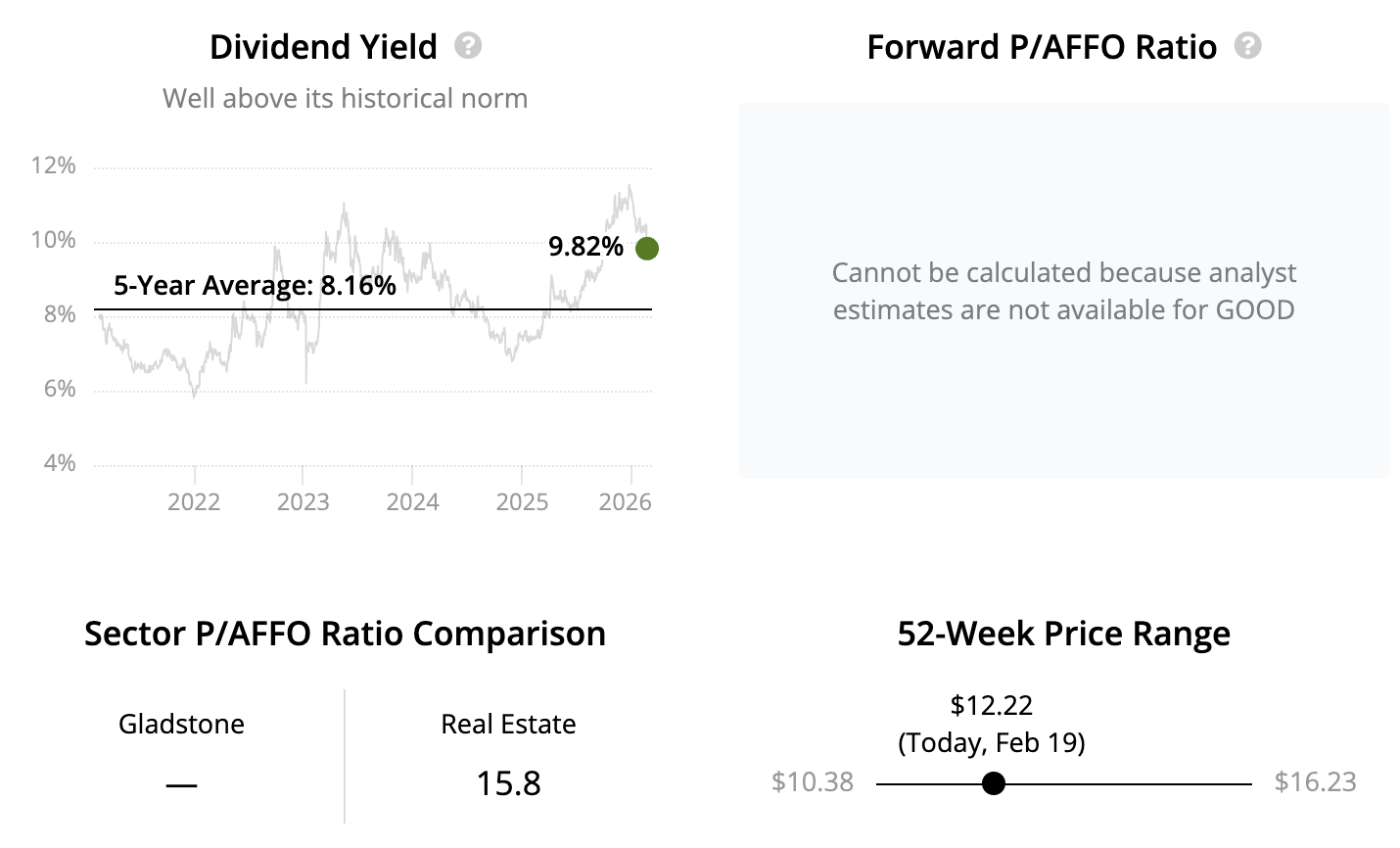Click the Dividend Yield help question-mark icon
1400x848 pixels.
click(468, 46)
